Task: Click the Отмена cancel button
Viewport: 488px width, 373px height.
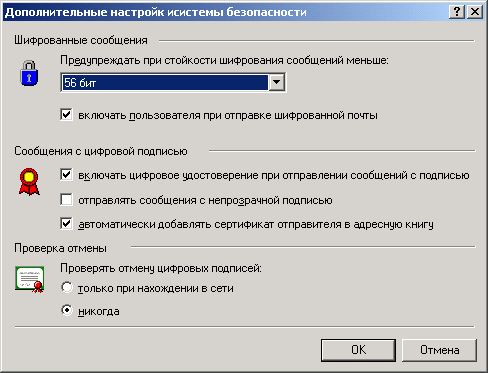Action: 439,350
